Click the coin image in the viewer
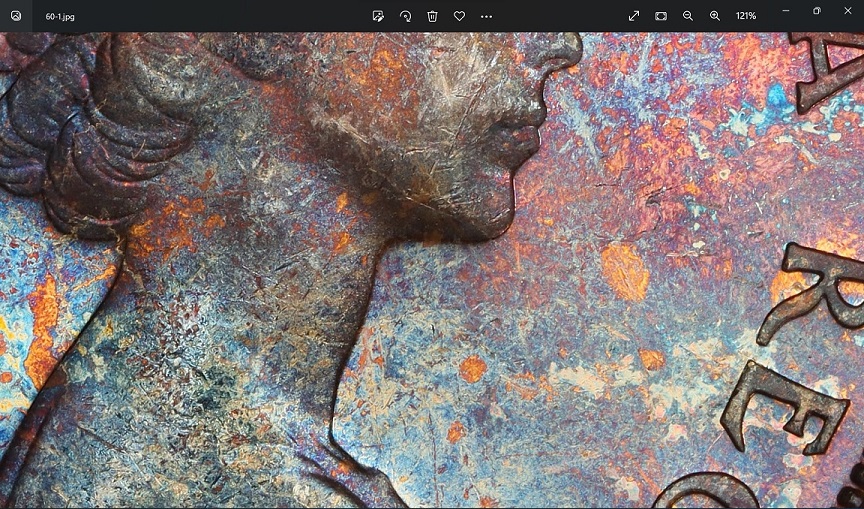The width and height of the screenshot is (864, 509). (x=432, y=270)
